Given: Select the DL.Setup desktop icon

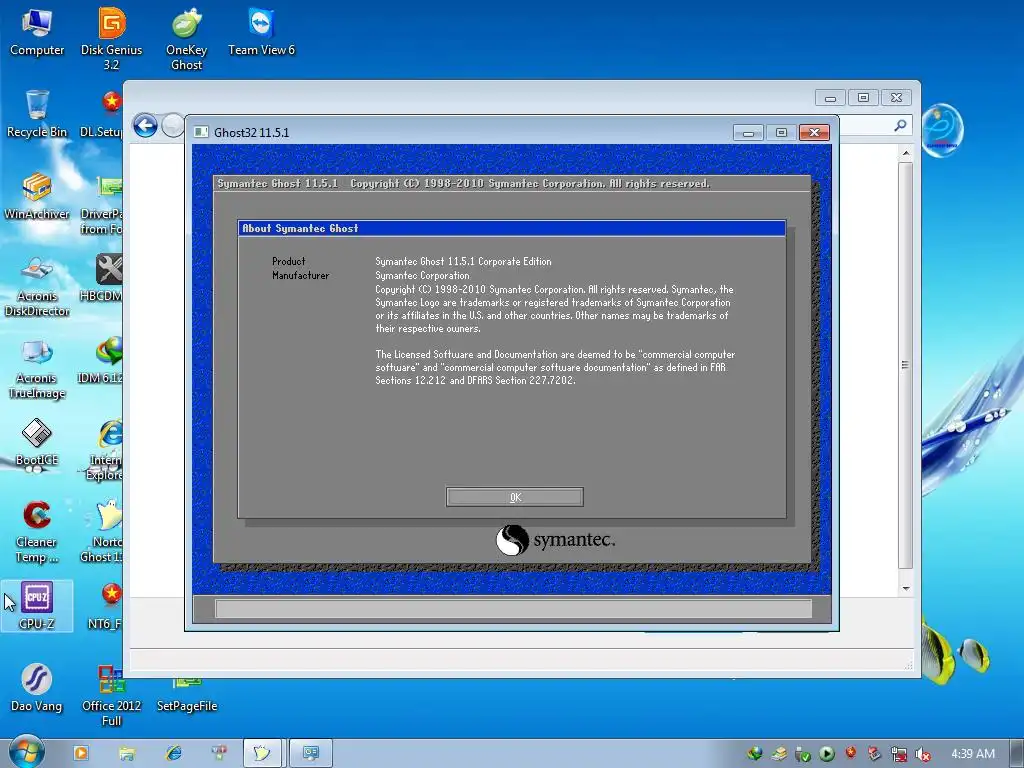Looking at the screenshot, I should pos(103,114).
